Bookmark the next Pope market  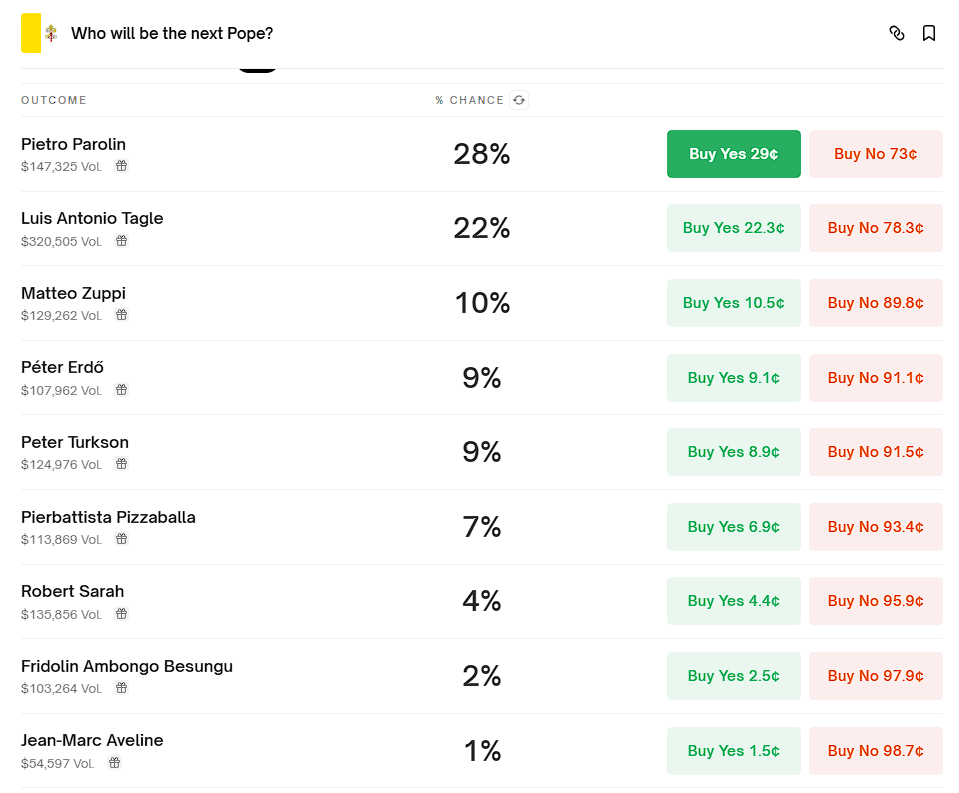tap(928, 33)
